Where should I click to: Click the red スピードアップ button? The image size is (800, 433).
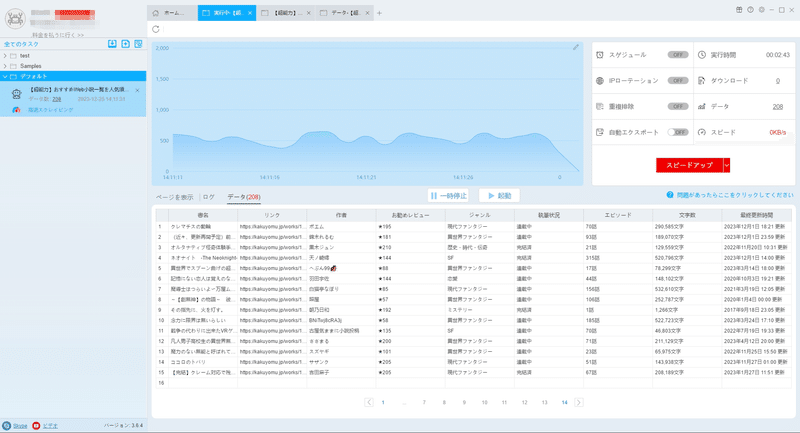click(x=690, y=165)
